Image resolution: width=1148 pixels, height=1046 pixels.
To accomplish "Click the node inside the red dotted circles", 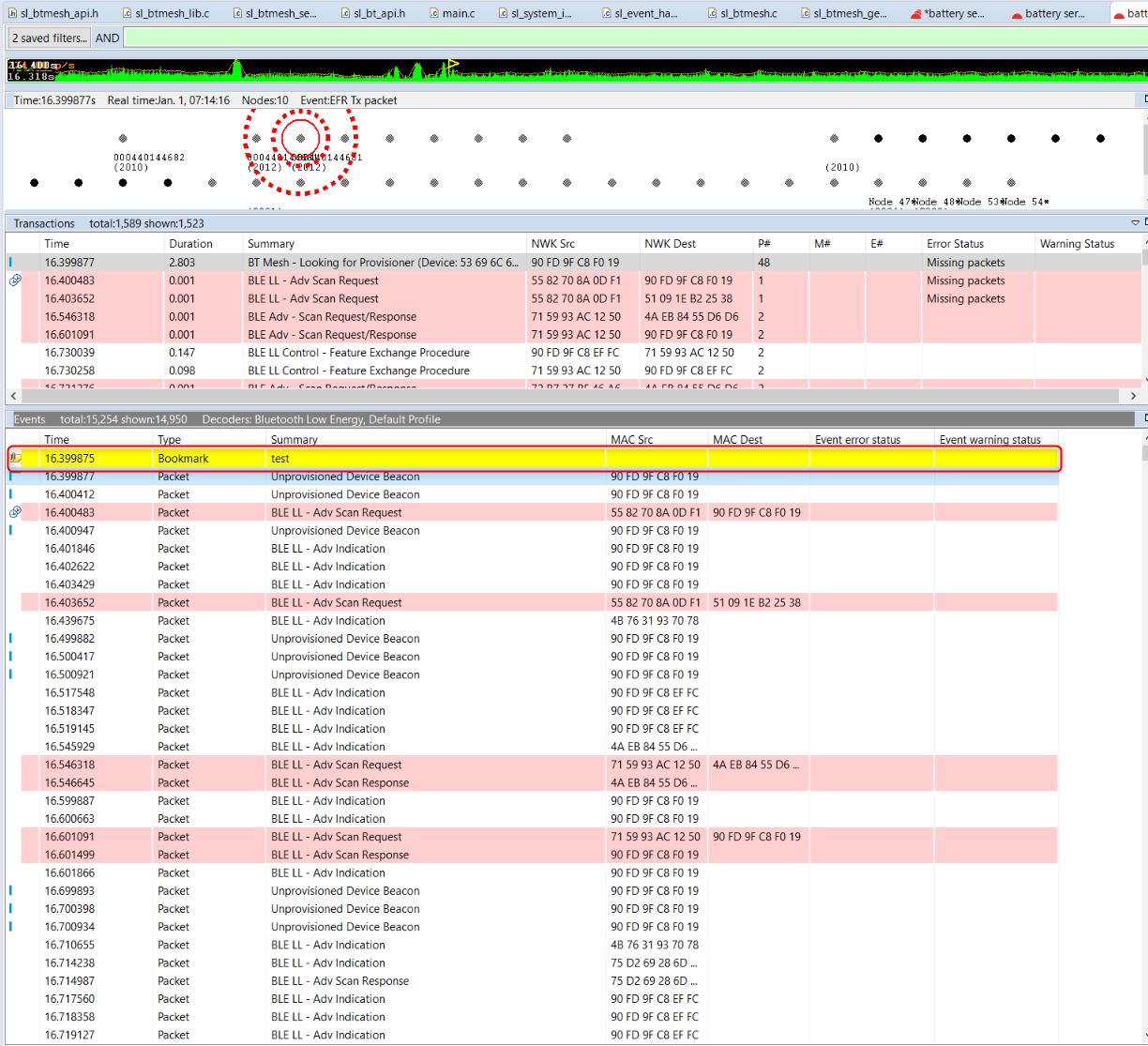I will [300, 139].
